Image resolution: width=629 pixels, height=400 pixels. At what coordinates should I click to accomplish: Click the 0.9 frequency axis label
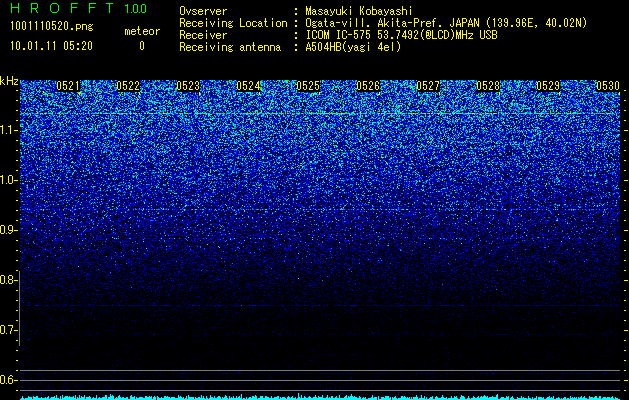click(x=6, y=230)
